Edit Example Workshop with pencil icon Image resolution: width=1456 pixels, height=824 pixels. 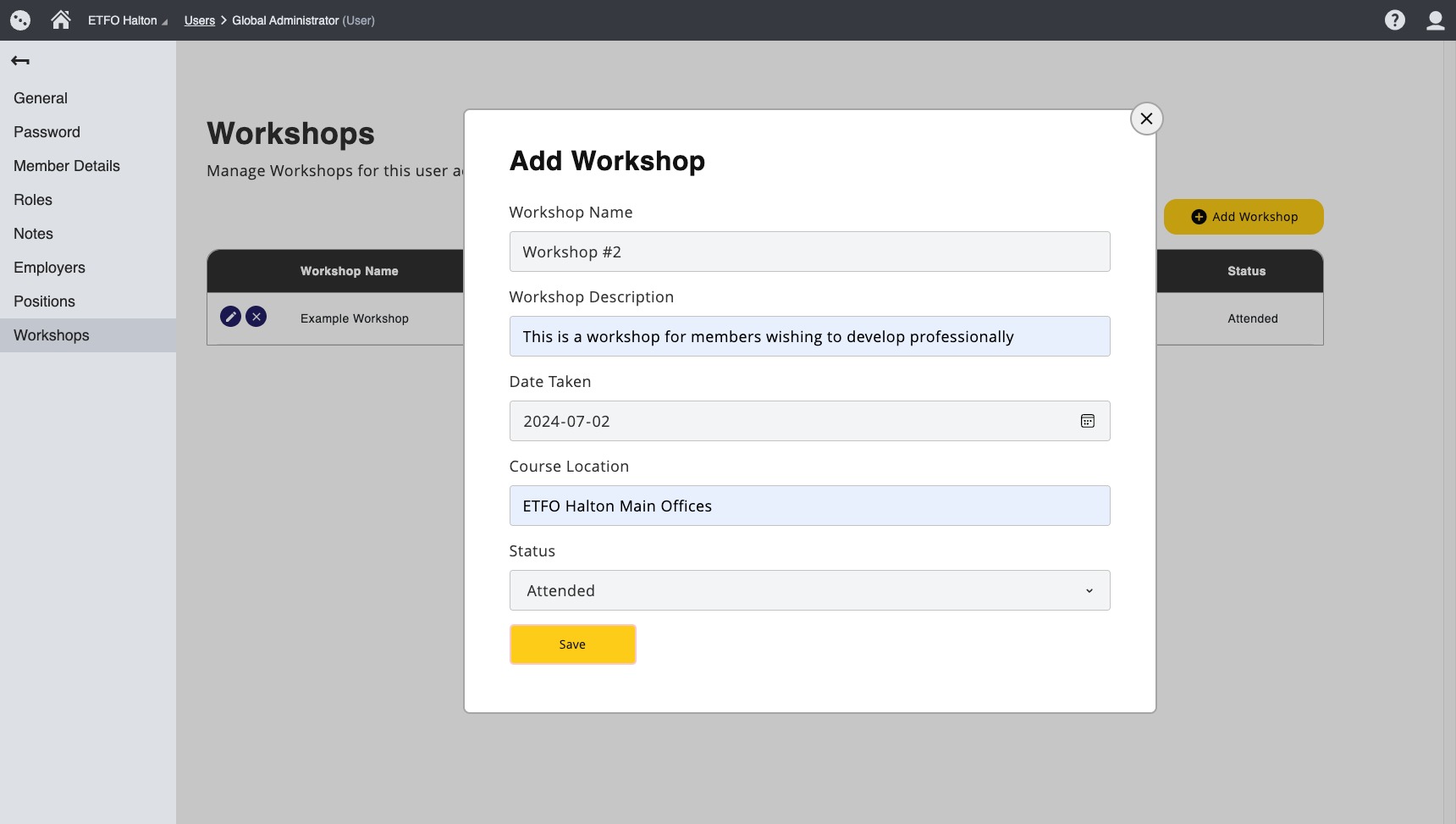230,317
